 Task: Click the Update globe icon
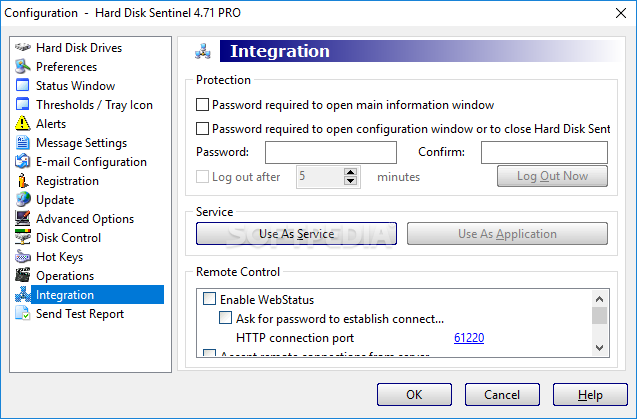(23, 200)
